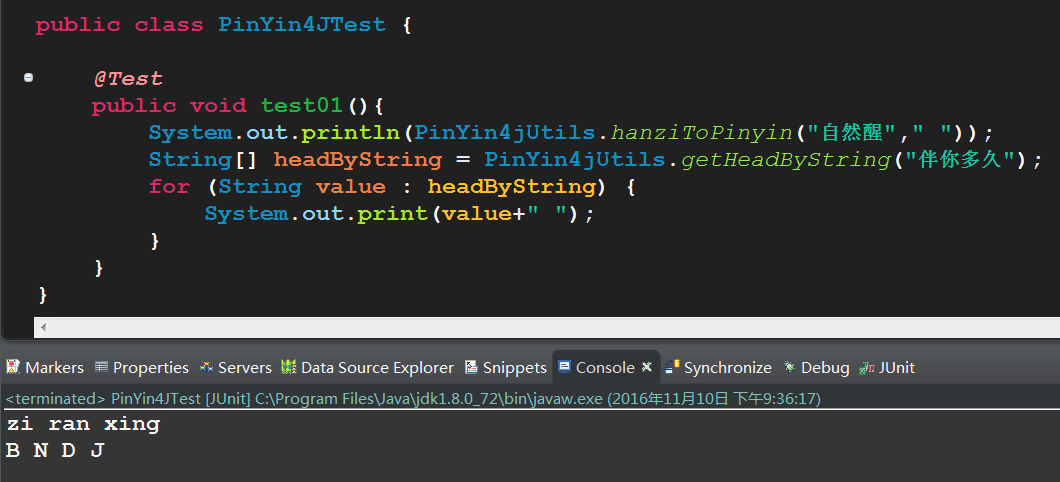Click the @Test annotation in the editor
The image size is (1060, 482).
pos(128,78)
